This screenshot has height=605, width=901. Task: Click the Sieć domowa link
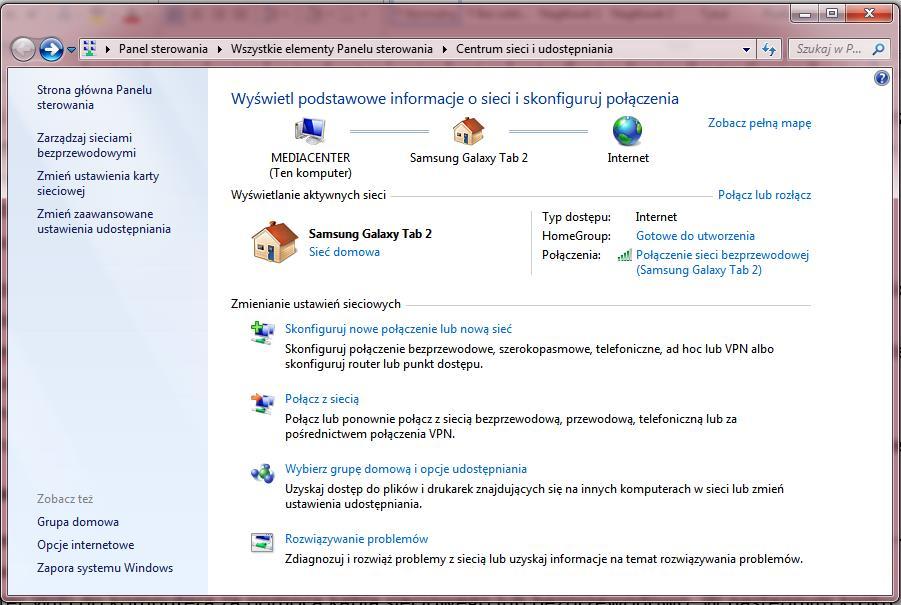tap(344, 252)
